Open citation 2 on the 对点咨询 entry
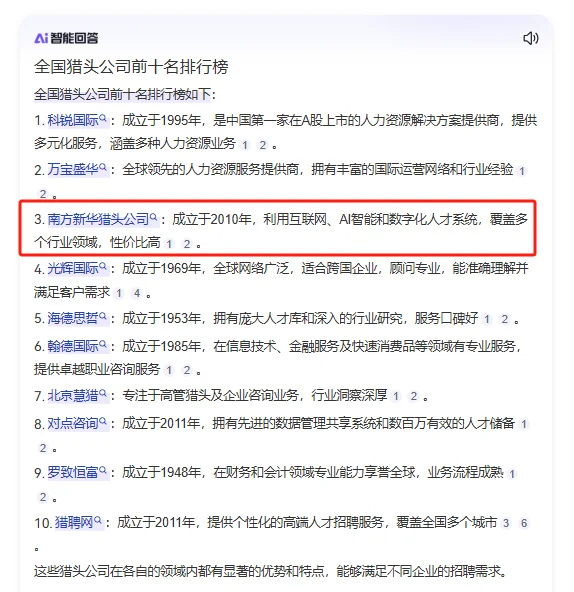Viewport: 574px width, 592px height. (43, 448)
